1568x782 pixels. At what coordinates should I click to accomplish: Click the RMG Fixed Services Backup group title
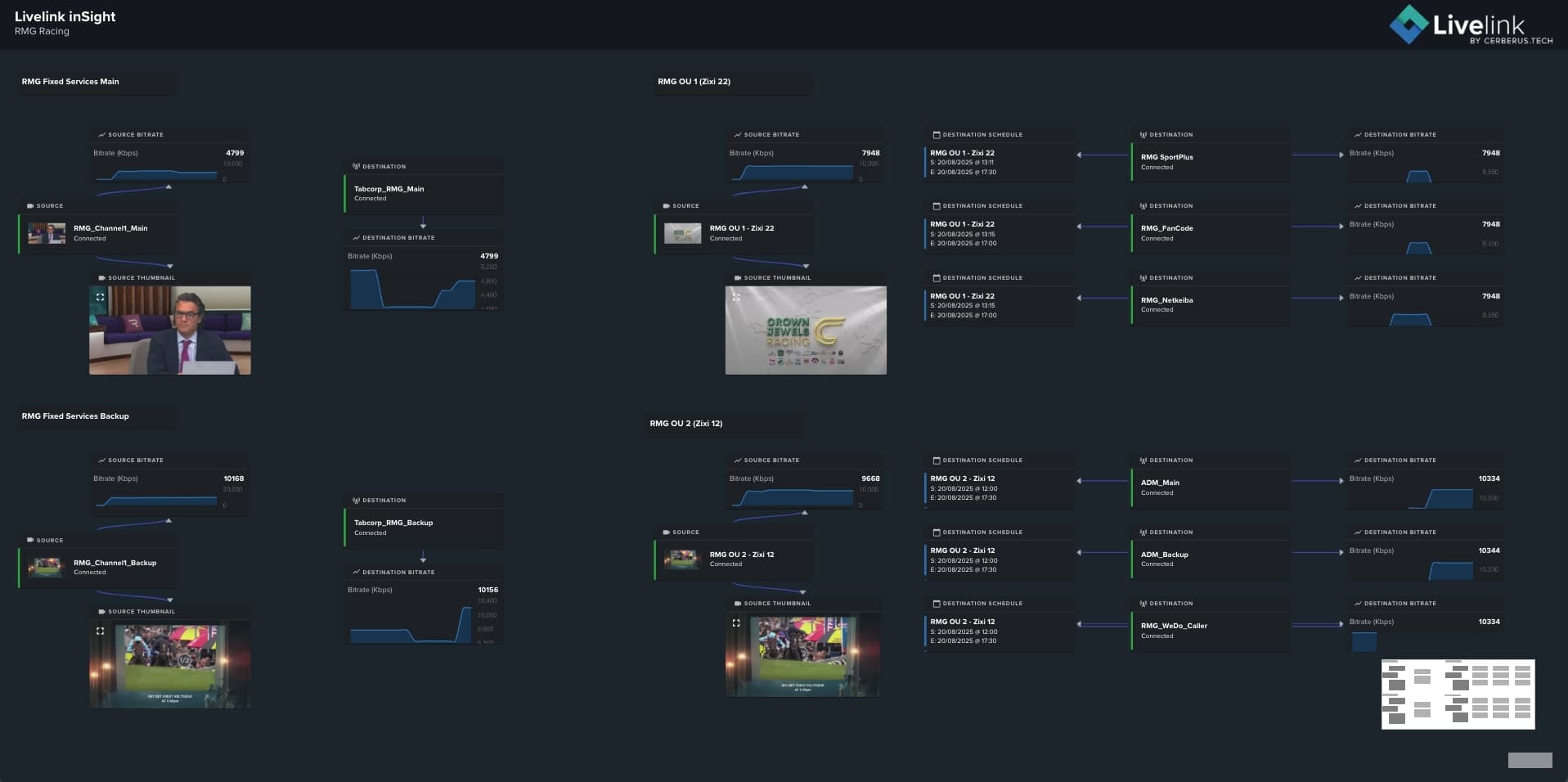[75, 416]
